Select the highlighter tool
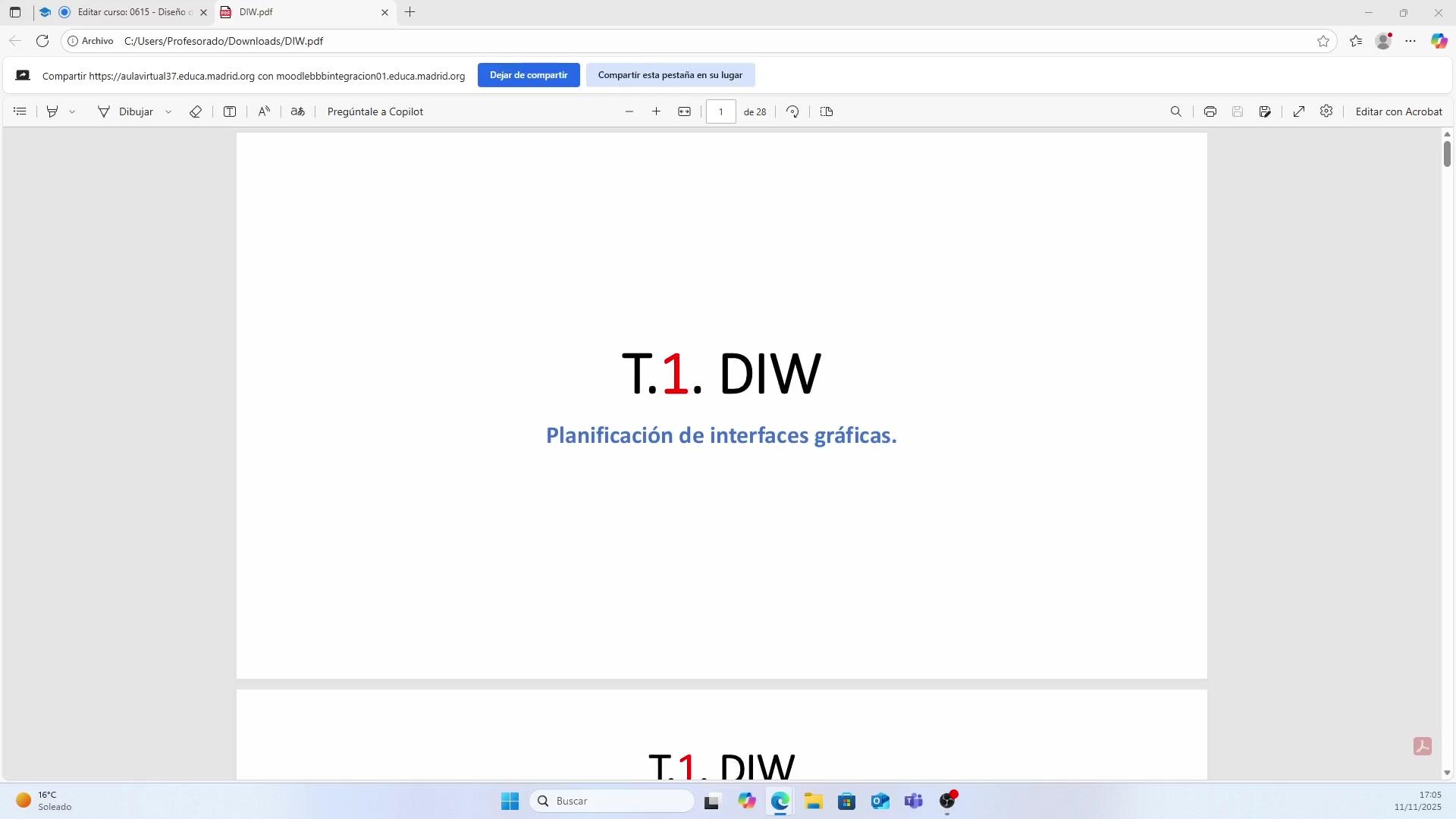Viewport: 1456px width, 819px height. click(x=52, y=111)
